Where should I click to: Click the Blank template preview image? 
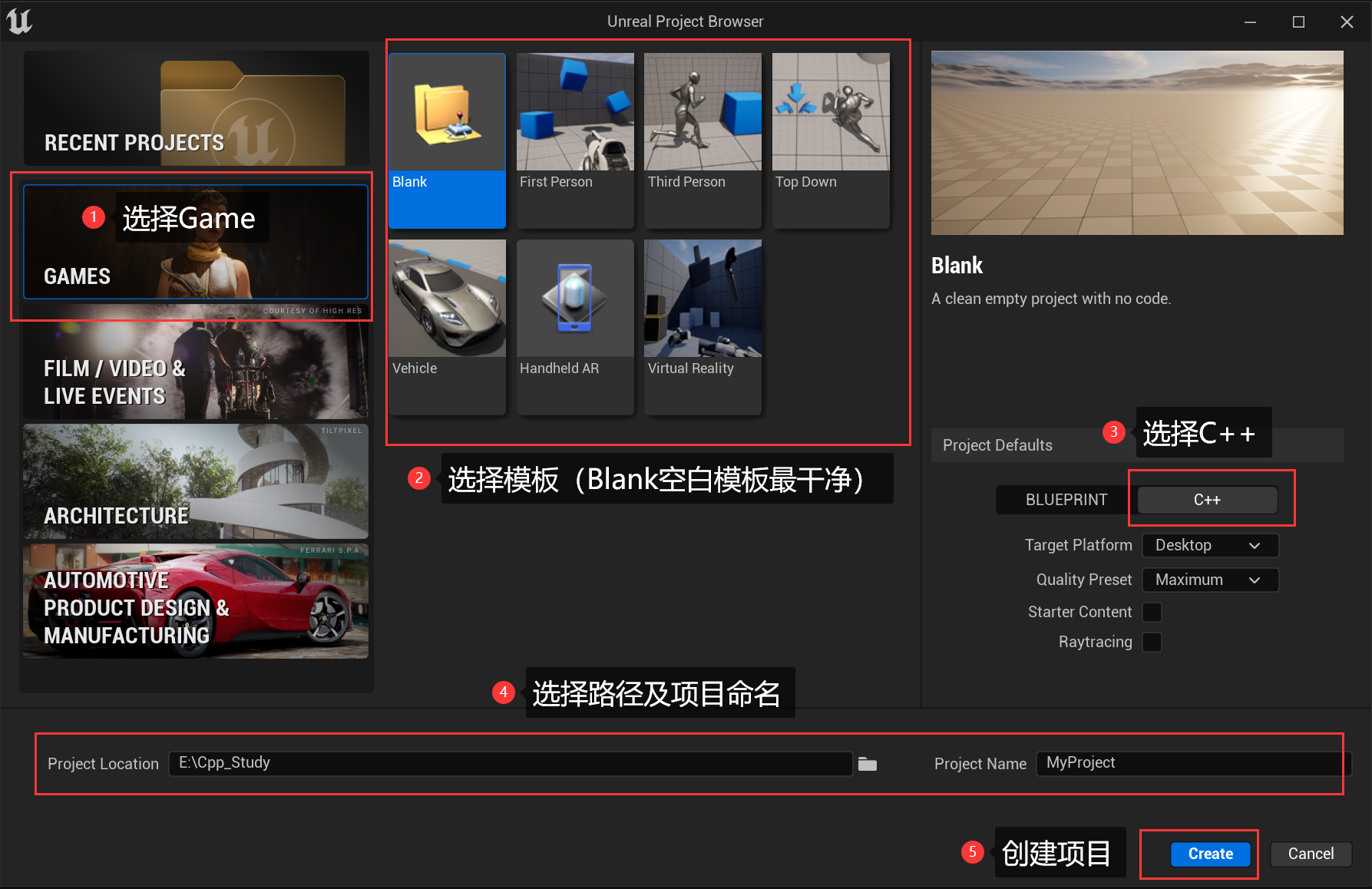coord(1137,143)
